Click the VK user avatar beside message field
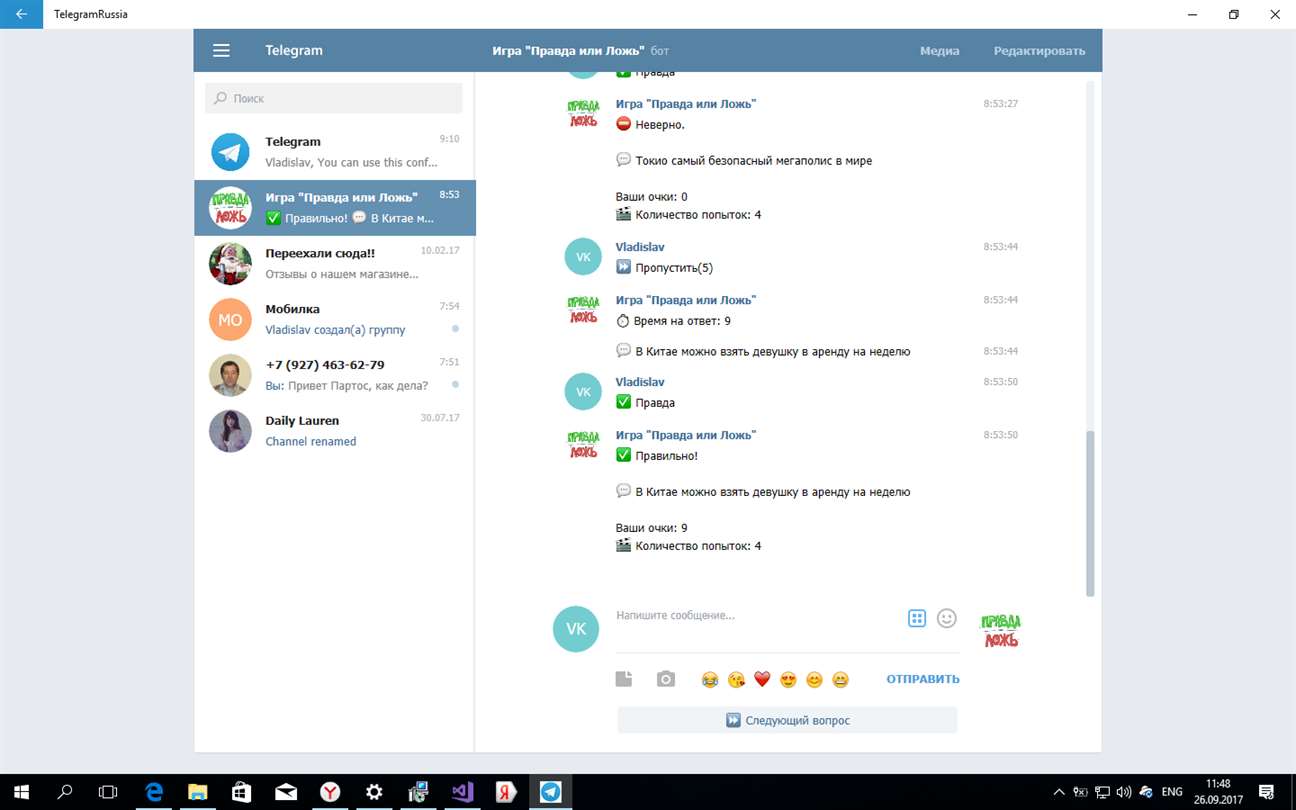This screenshot has height=810, width=1296. coord(576,629)
